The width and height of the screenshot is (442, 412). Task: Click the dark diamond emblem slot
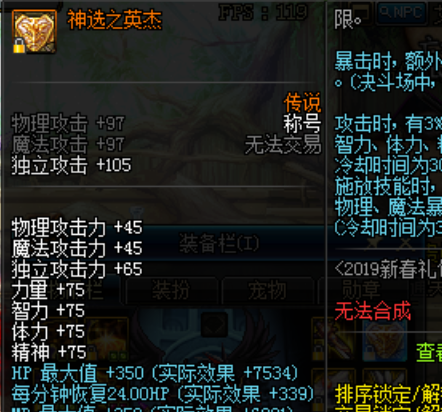[214, 324]
